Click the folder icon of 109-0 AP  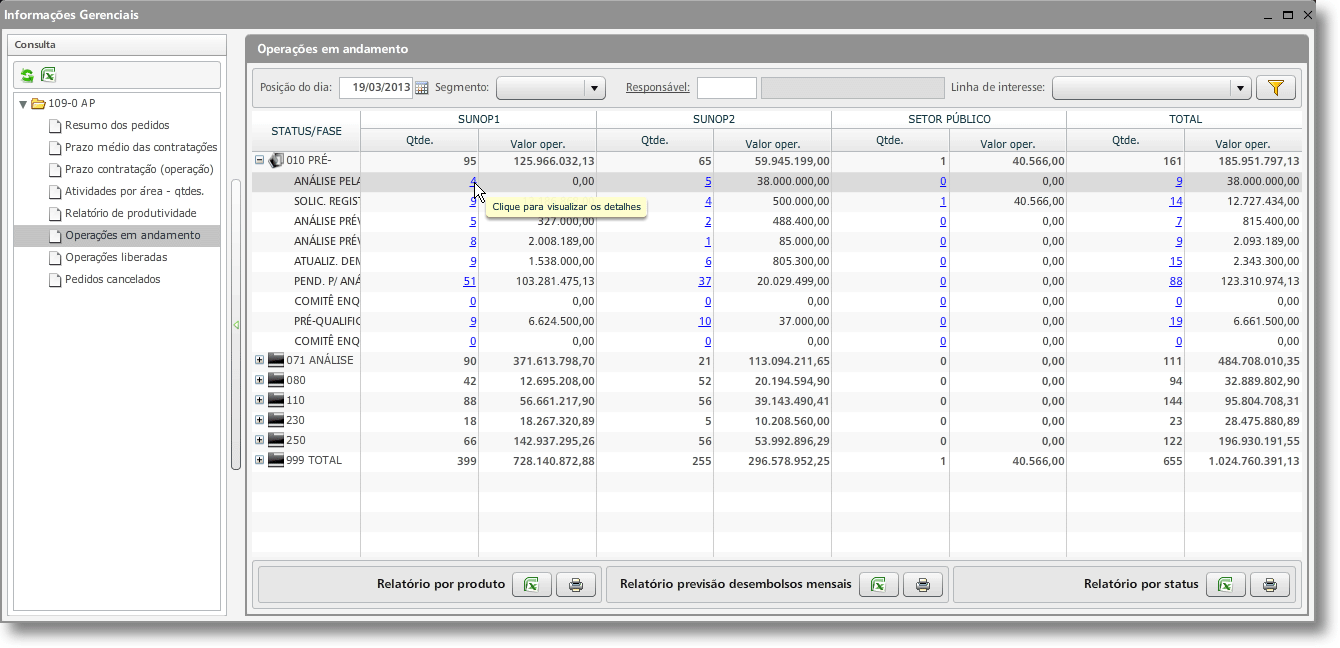38,103
